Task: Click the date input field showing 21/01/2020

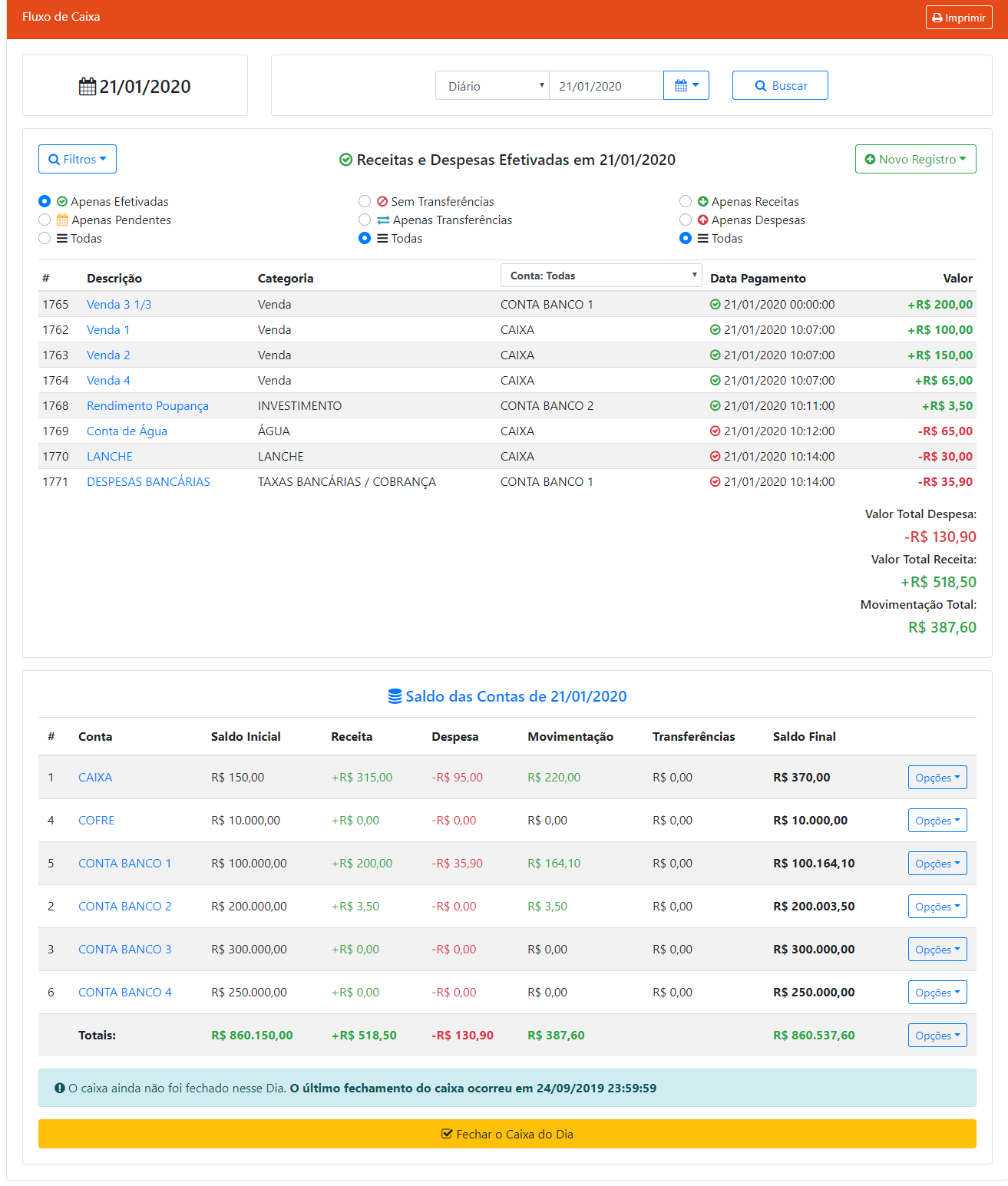Action: 606,86
